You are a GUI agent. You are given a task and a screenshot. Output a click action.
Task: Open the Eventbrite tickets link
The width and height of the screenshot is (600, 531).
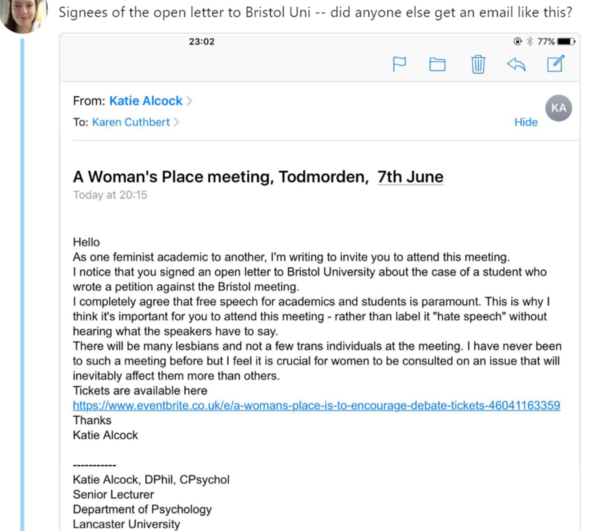[316, 405]
